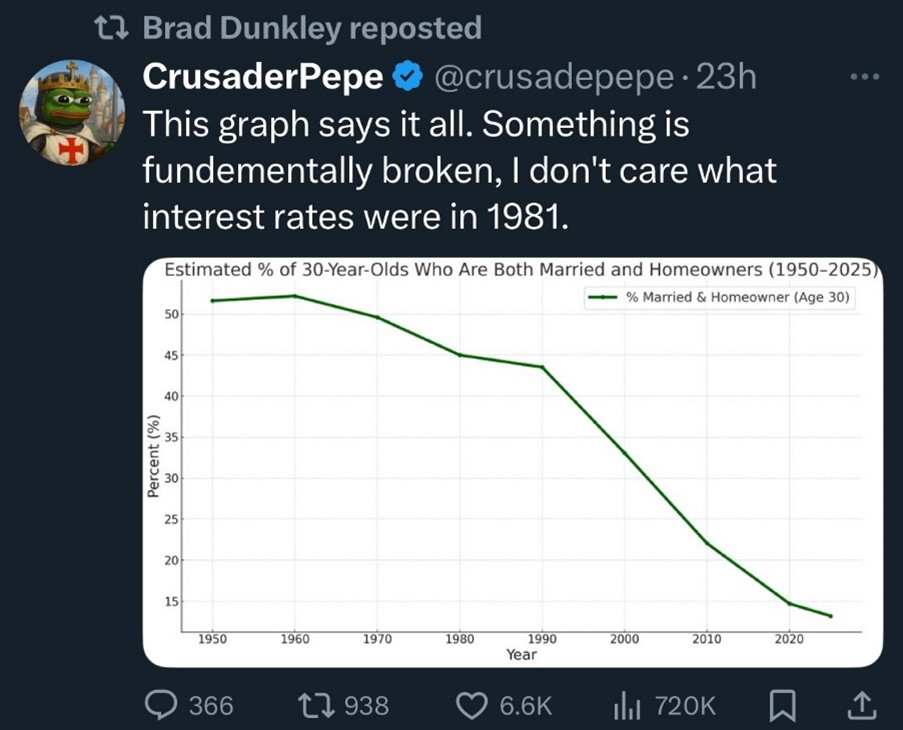Open the @crusadepepe handle
The image size is (903, 730).
tap(552, 76)
